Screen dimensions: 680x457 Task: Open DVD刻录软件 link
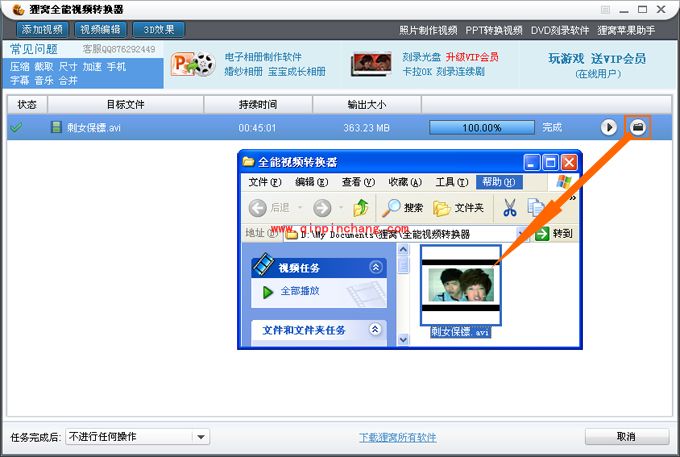pyautogui.click(x=560, y=30)
